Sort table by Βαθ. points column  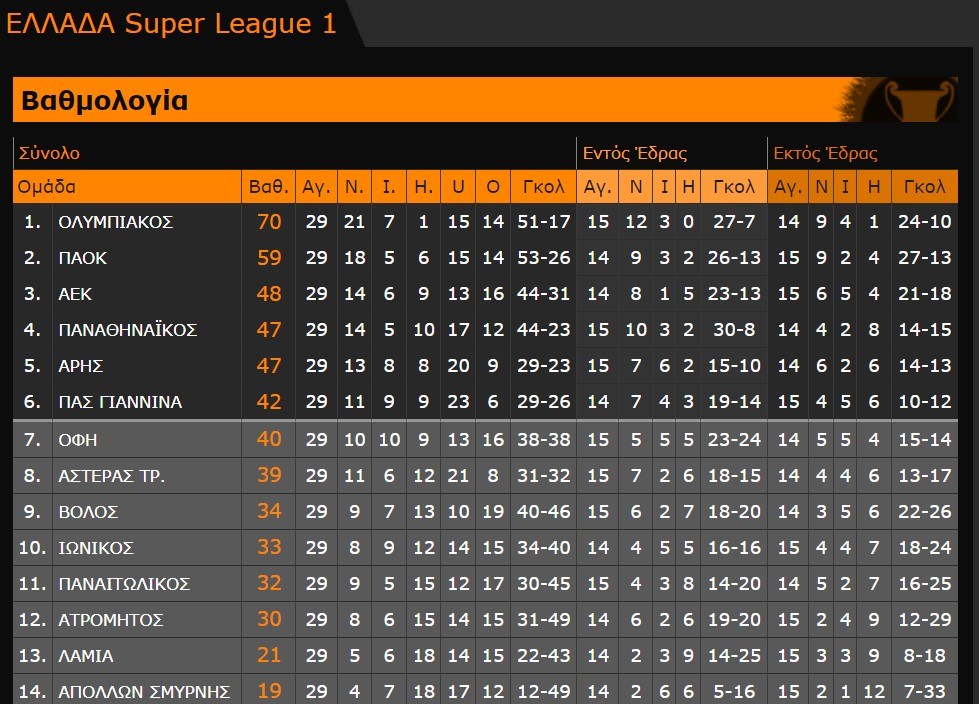(x=268, y=187)
